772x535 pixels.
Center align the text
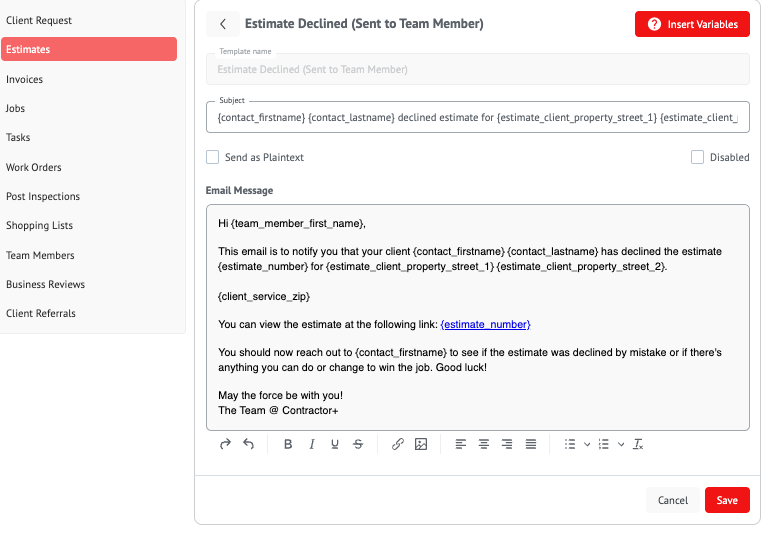(x=484, y=444)
